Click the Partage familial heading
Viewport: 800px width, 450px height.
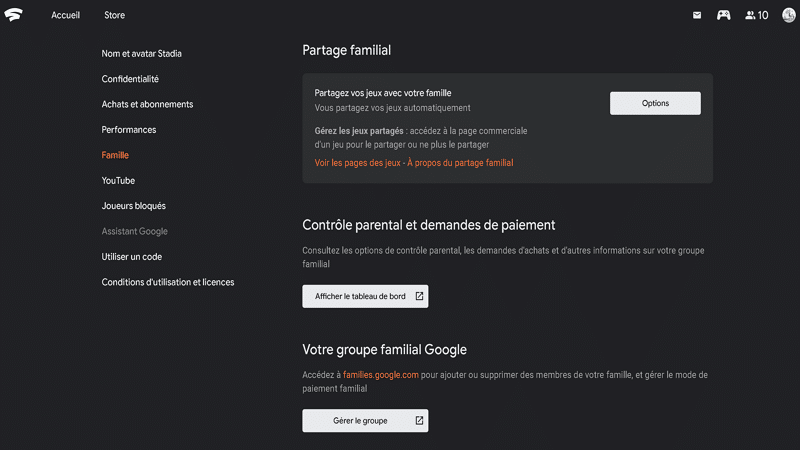(x=346, y=51)
